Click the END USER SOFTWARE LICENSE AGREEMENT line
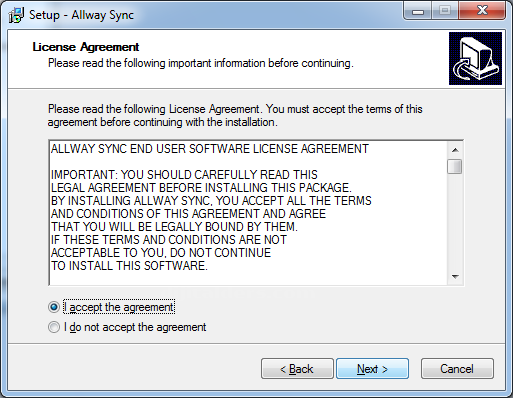Viewport: 513px width, 398px height. pos(210,149)
